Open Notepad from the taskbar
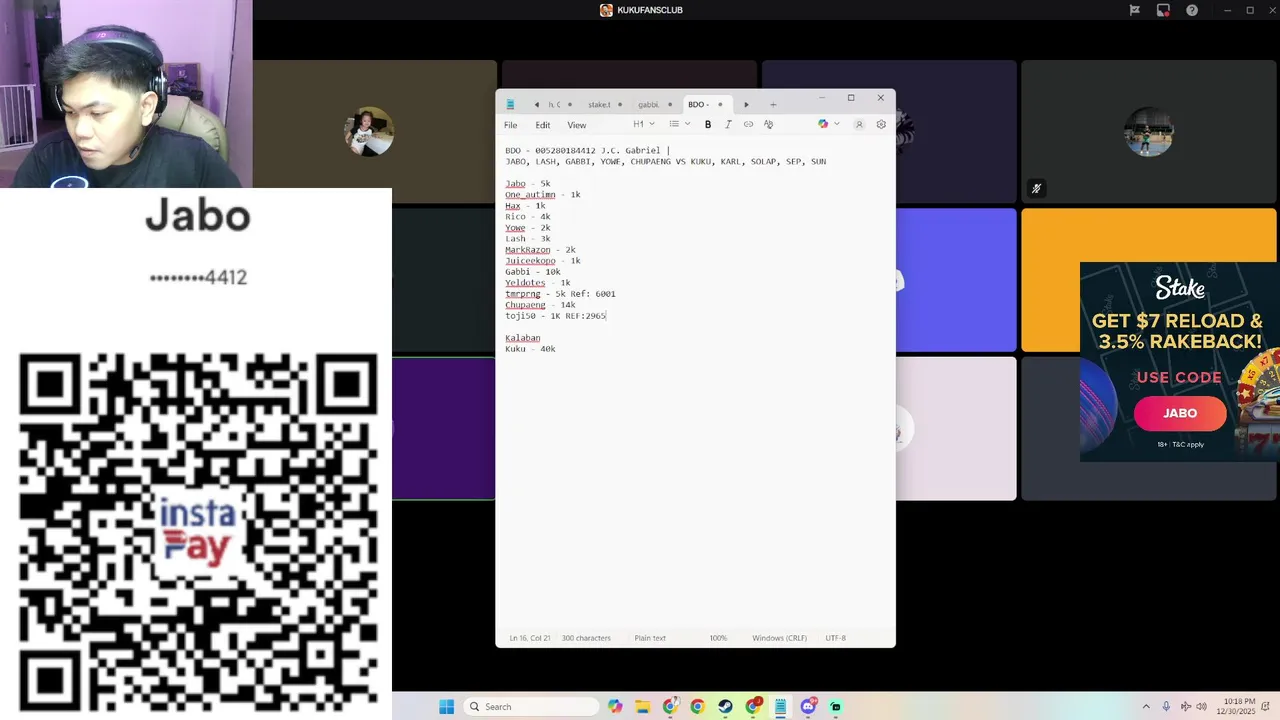 tap(780, 706)
